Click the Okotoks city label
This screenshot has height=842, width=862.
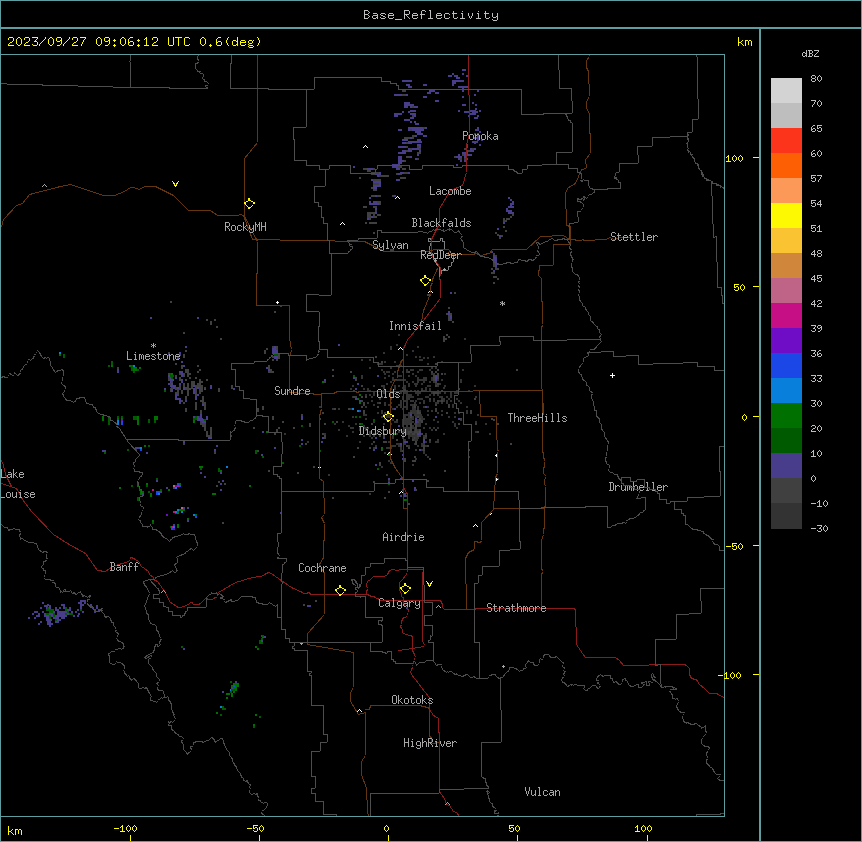coord(412,700)
